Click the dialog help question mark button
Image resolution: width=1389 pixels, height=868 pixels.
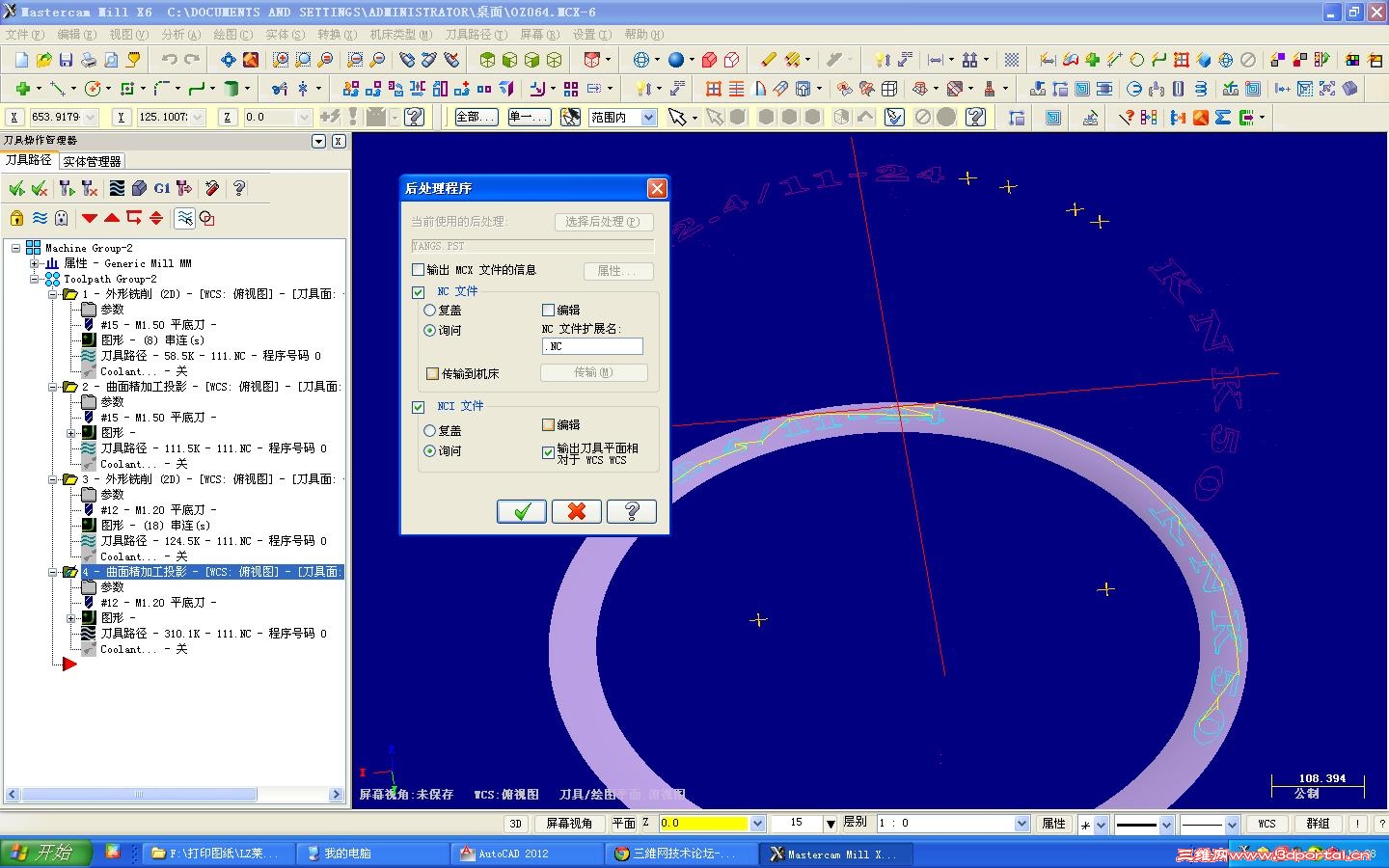[x=632, y=511]
